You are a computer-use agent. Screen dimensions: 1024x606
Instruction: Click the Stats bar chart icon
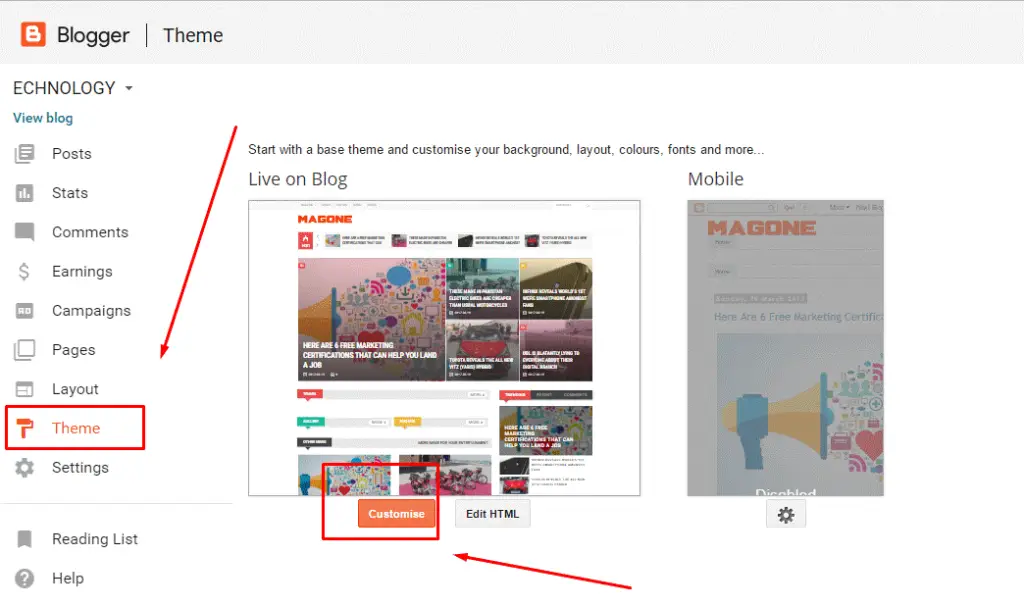pos(24,193)
